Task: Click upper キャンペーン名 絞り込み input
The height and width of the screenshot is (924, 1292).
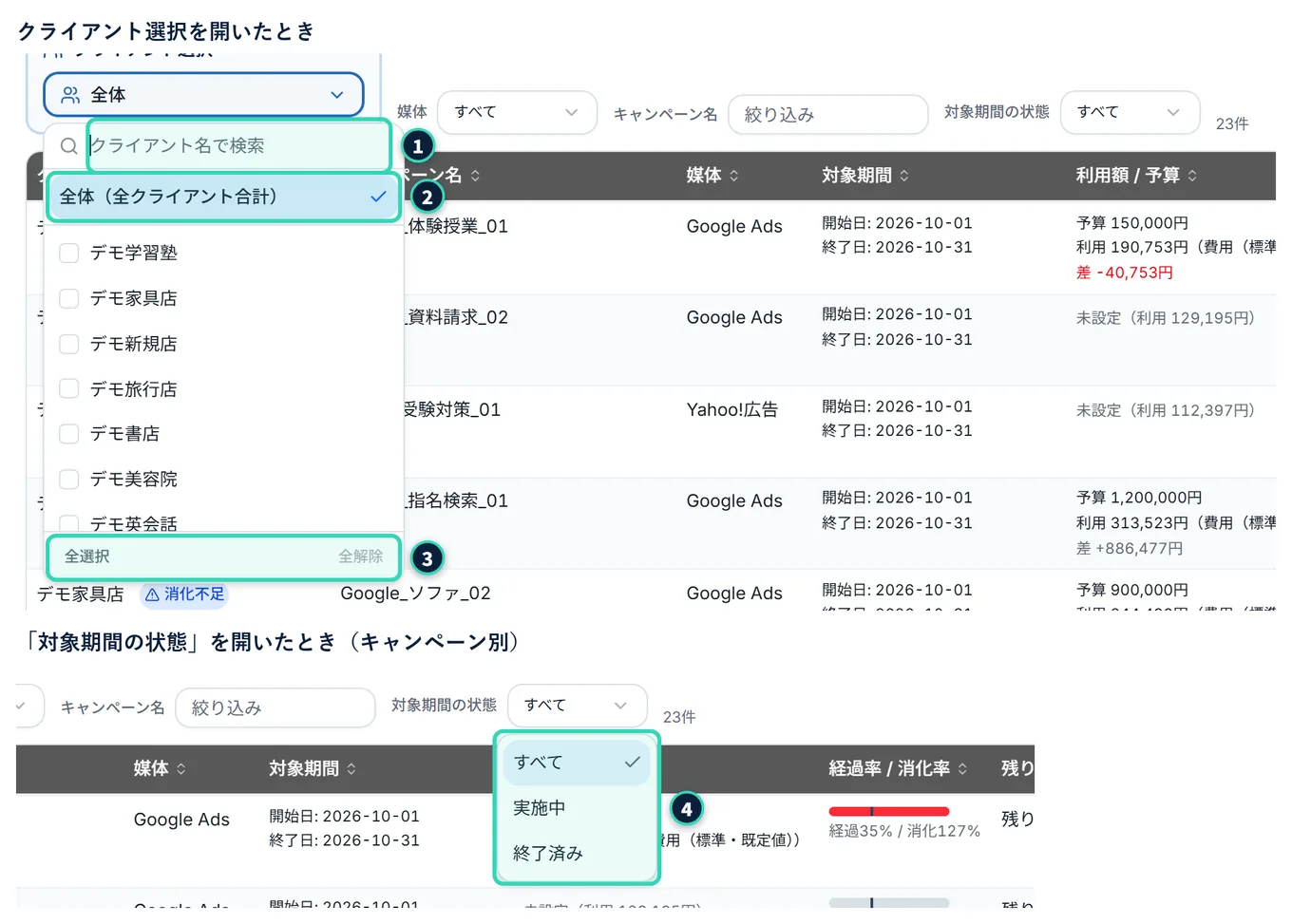Action: pos(827,115)
